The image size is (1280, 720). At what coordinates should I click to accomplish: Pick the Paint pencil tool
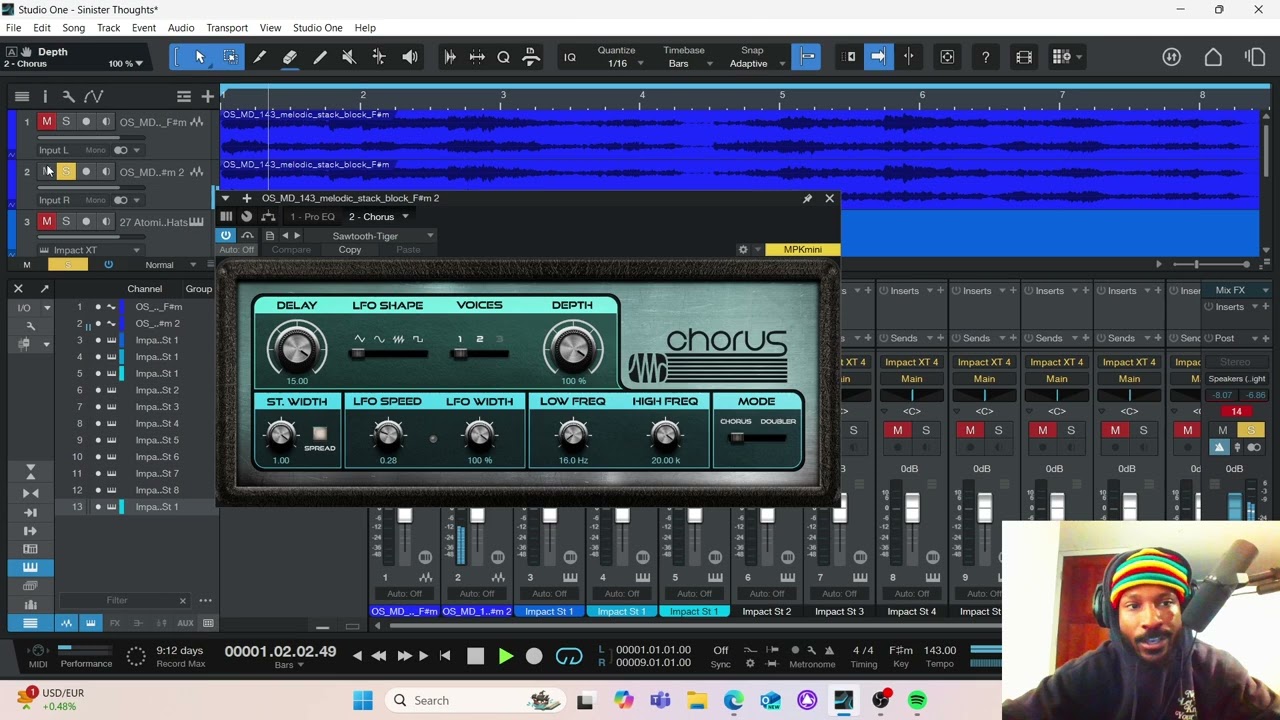click(x=320, y=57)
